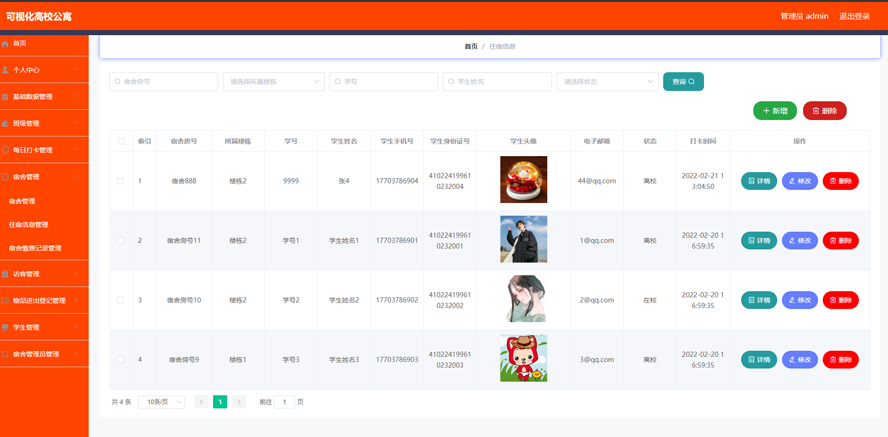This screenshot has height=437, width=888.
Task: Click the 学生头像 column header
Action: [523, 142]
